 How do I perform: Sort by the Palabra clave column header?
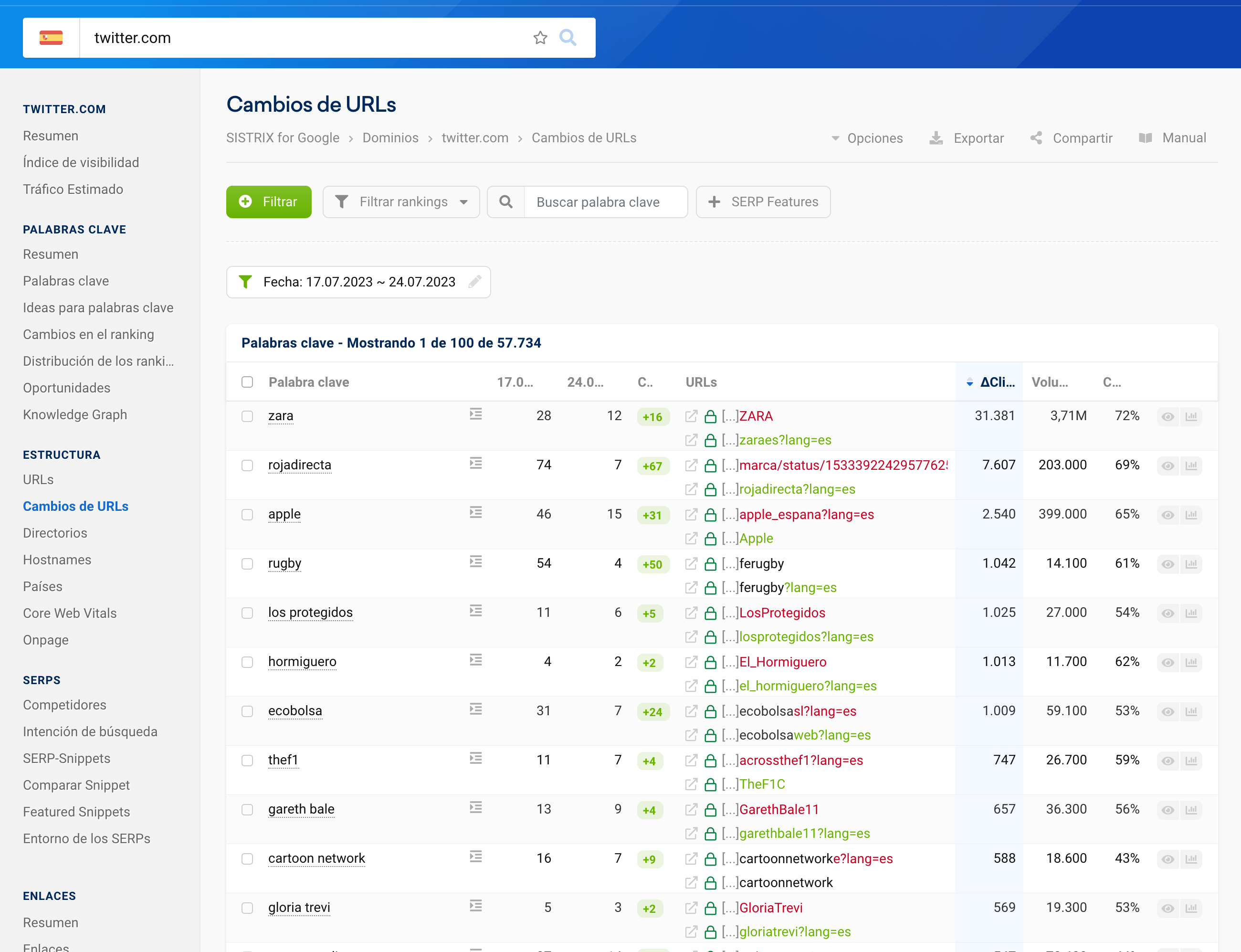(309, 382)
